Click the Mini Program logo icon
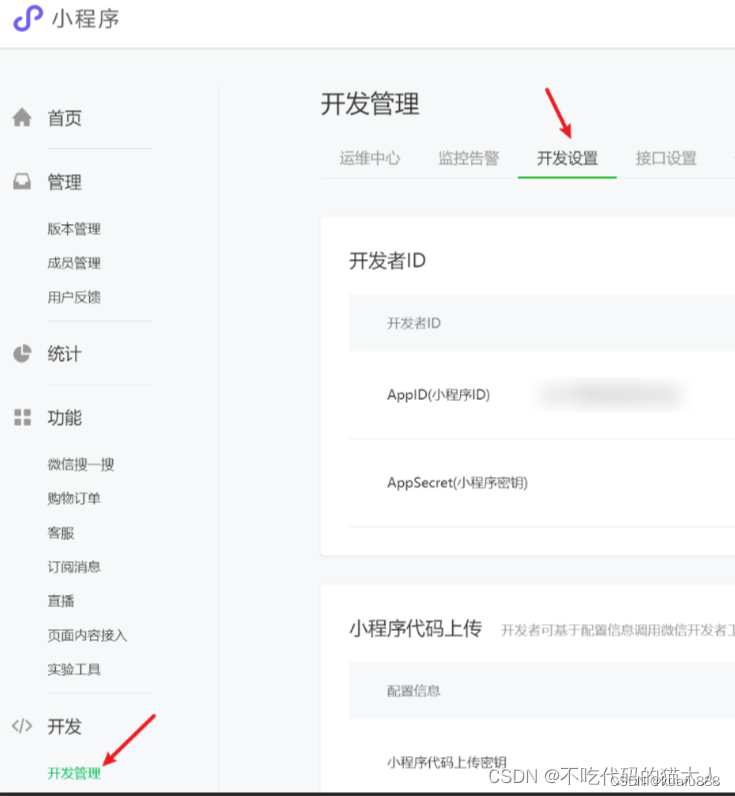 pyautogui.click(x=28, y=18)
